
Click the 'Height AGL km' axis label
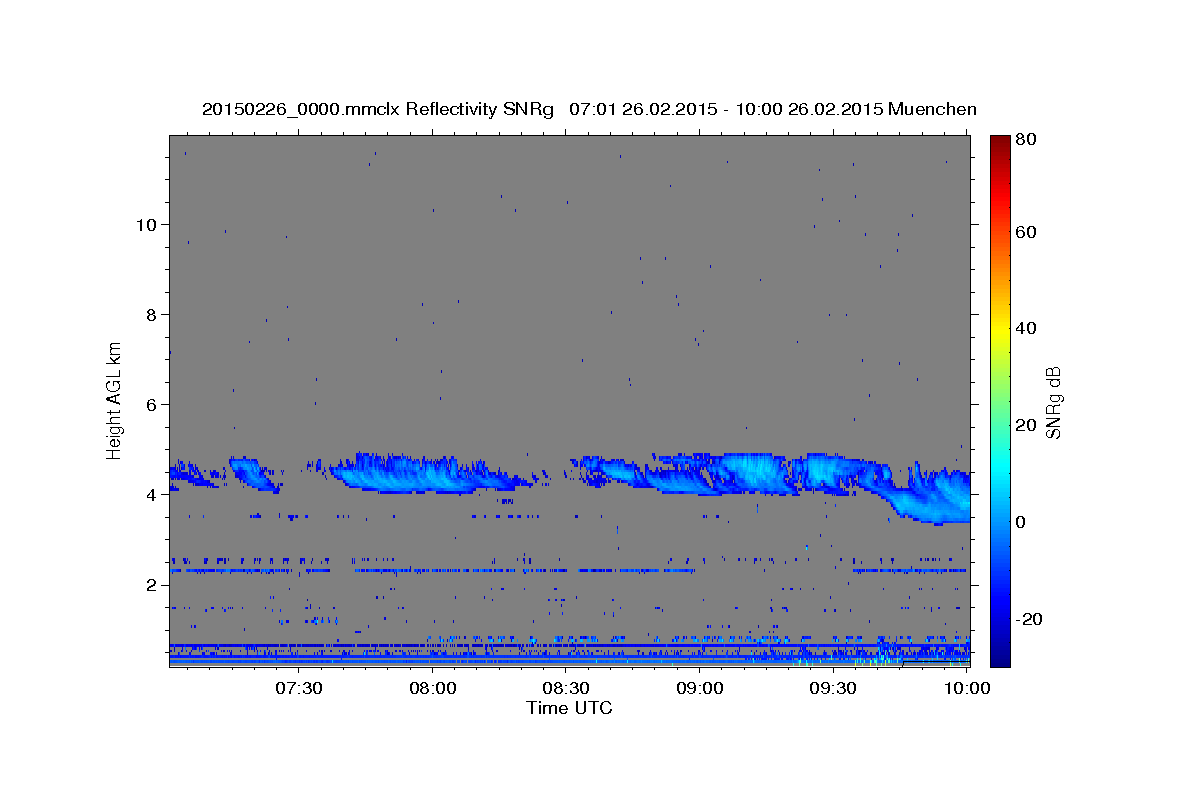[x=115, y=401]
